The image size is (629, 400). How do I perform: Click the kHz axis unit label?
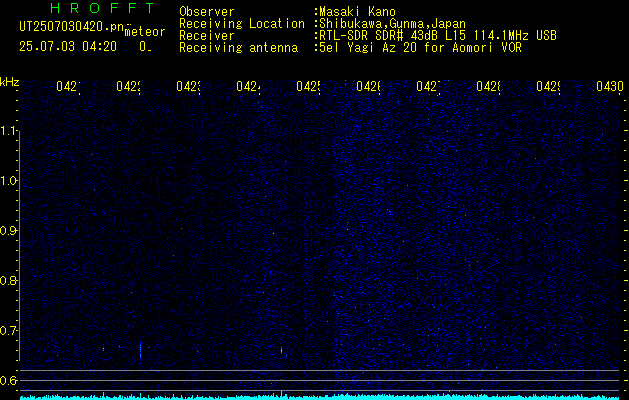coord(9,83)
